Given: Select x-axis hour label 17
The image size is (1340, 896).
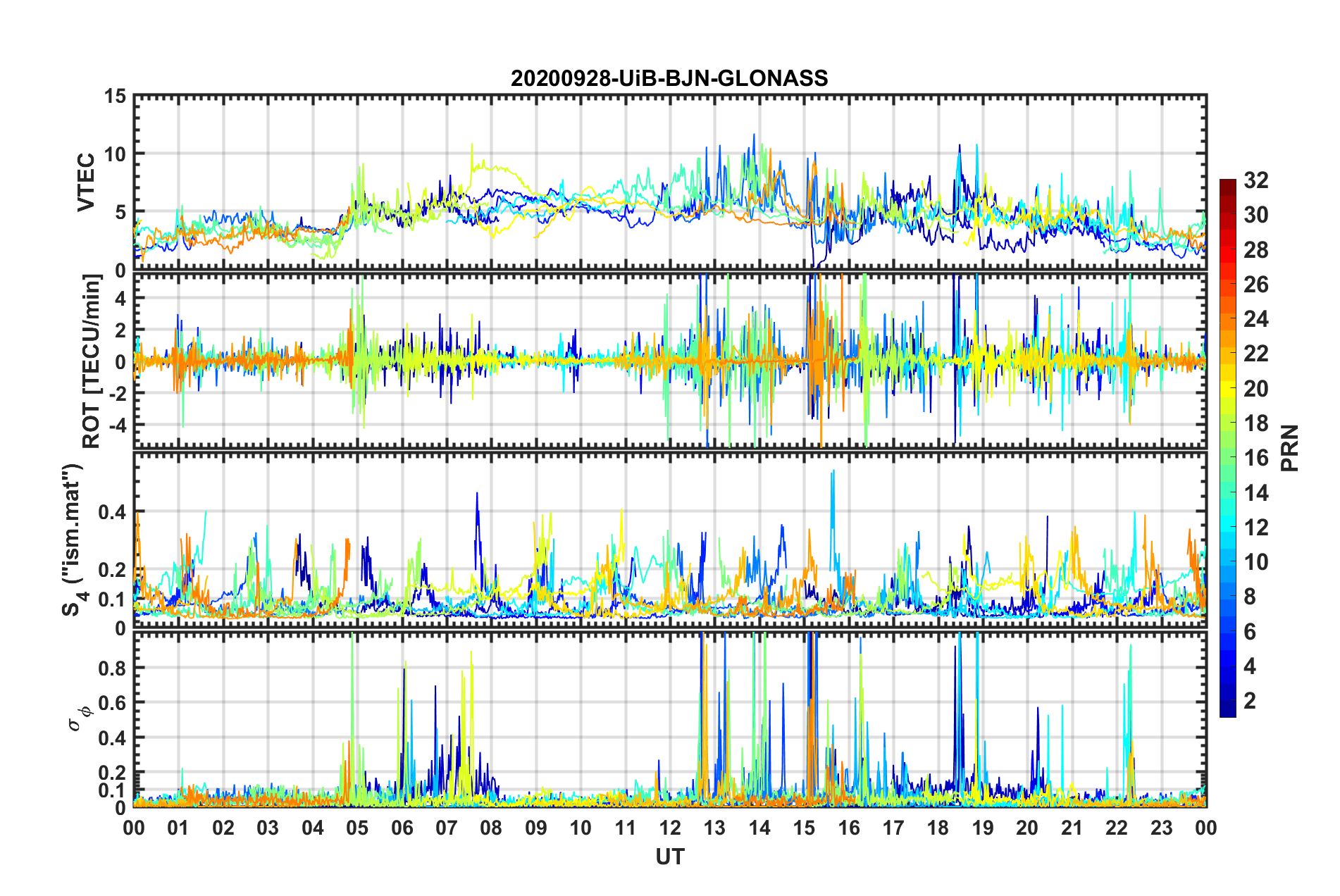Looking at the screenshot, I should (893, 828).
